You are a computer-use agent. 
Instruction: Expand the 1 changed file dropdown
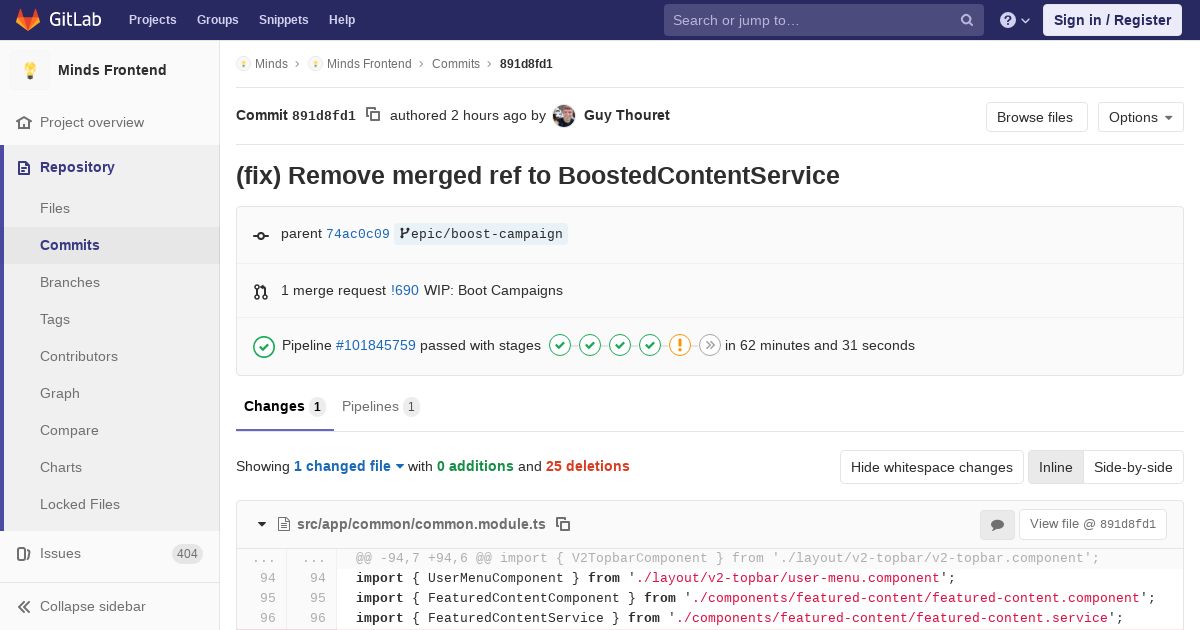pyautogui.click(x=349, y=466)
